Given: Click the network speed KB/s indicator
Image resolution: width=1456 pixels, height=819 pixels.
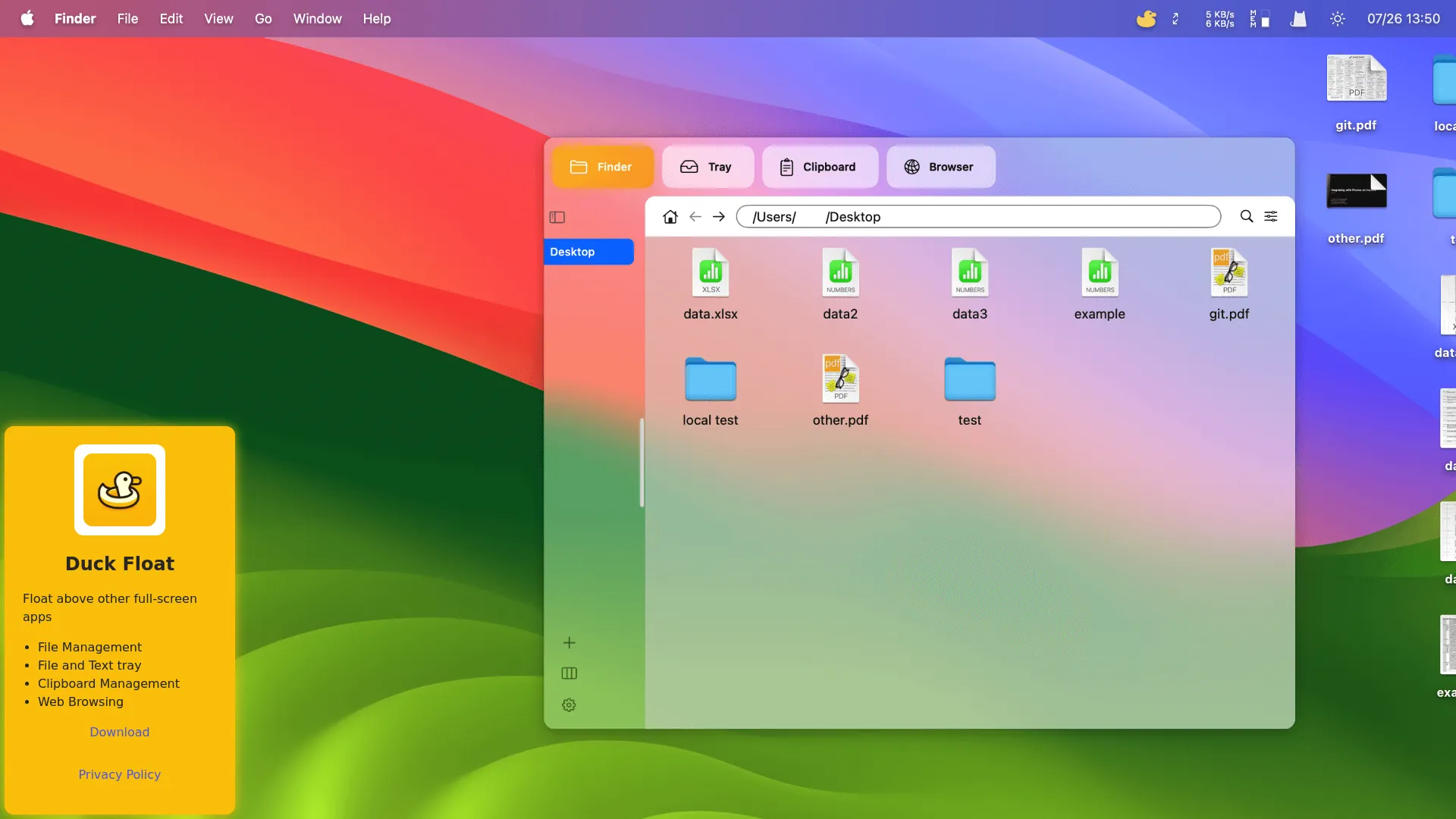Looking at the screenshot, I should 1219,19.
